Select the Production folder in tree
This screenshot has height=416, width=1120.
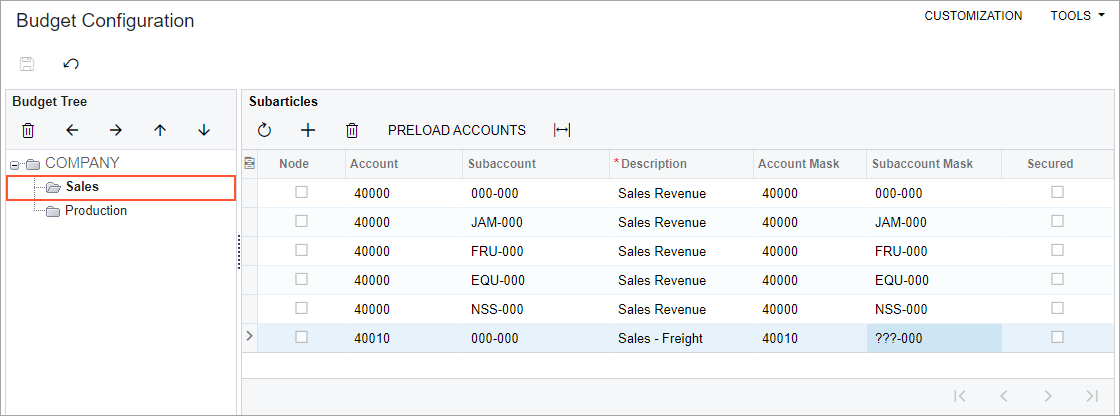coord(95,211)
